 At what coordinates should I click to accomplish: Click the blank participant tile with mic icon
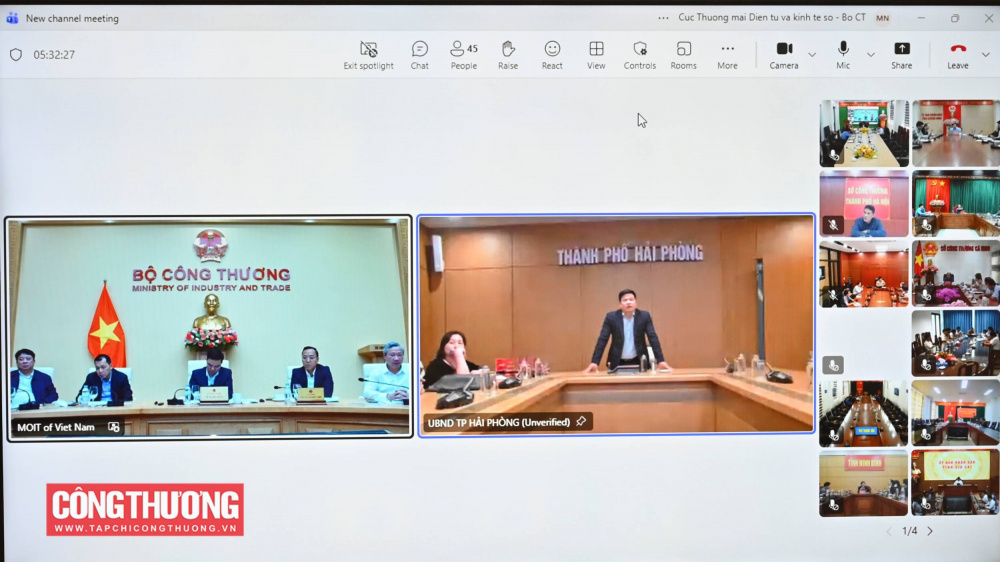tap(864, 343)
